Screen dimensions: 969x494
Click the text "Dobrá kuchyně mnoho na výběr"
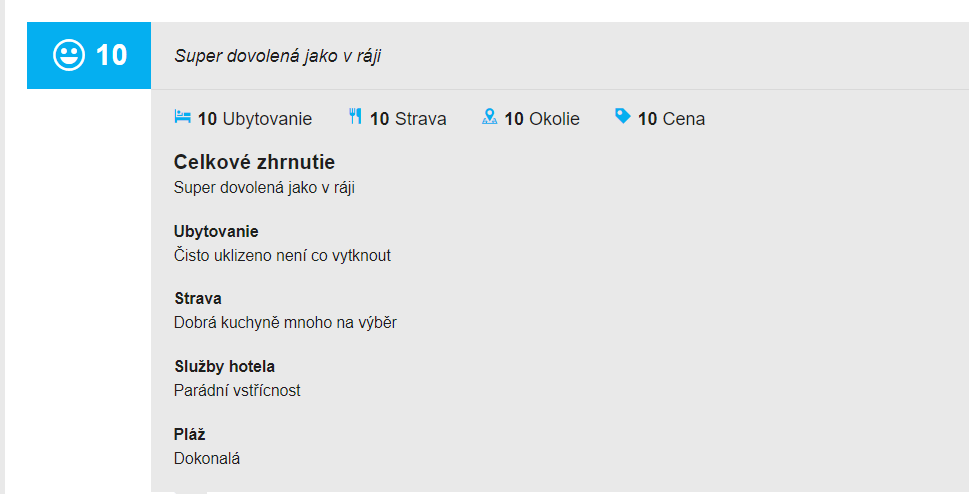click(285, 322)
